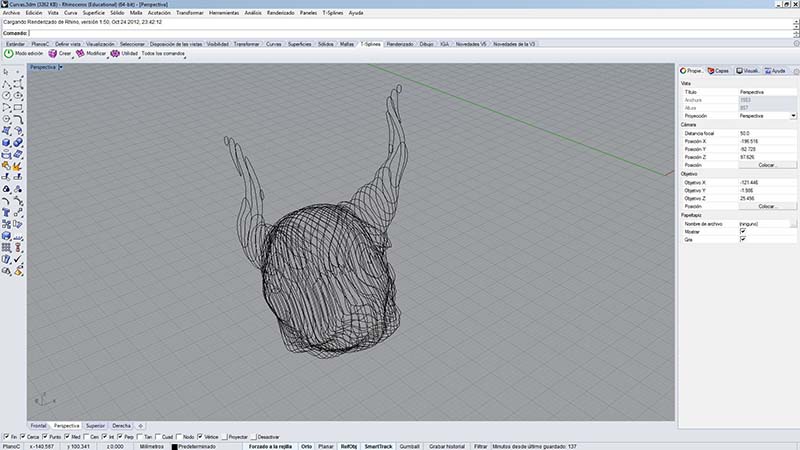The width and height of the screenshot is (800, 450).
Task: Uncheck the Mostrar wallpaper checkbox
Action: (742, 232)
